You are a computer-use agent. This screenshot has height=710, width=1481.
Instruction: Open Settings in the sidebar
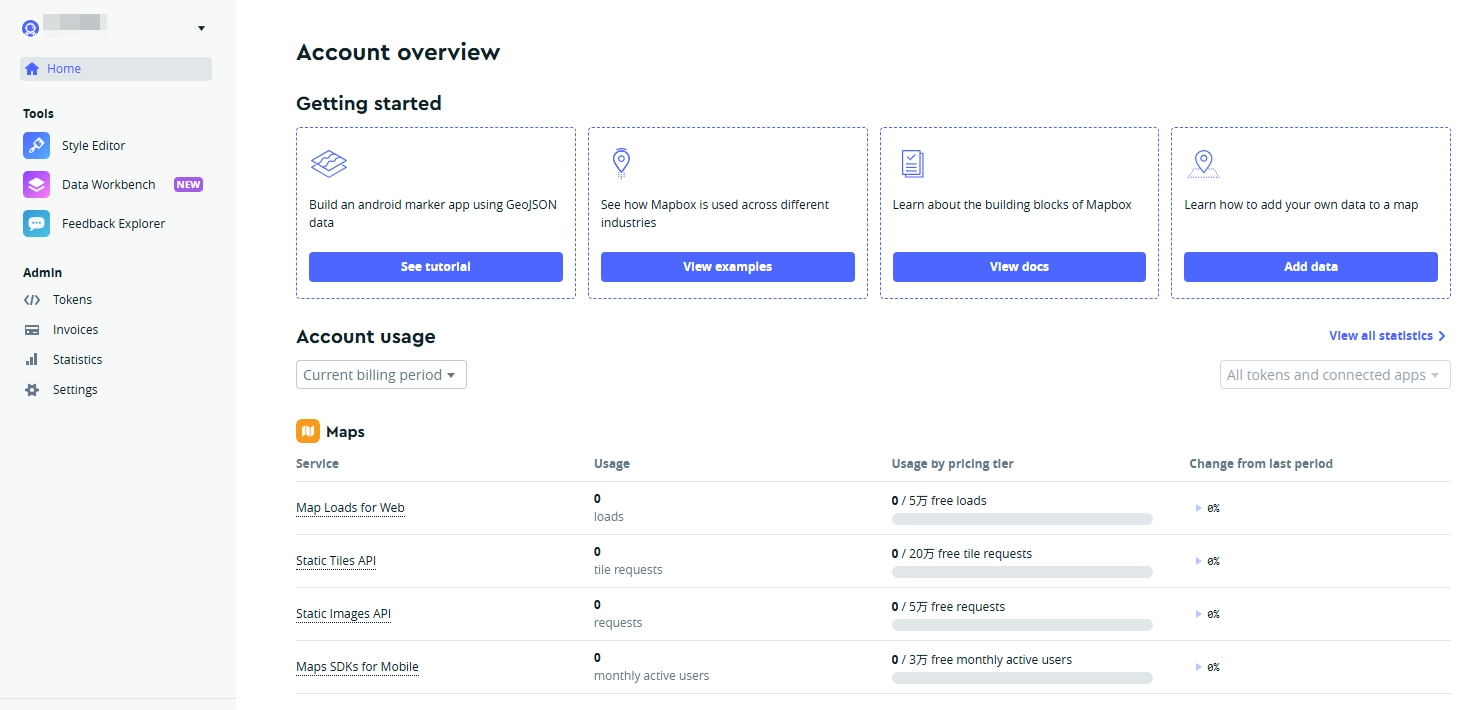tap(75, 390)
